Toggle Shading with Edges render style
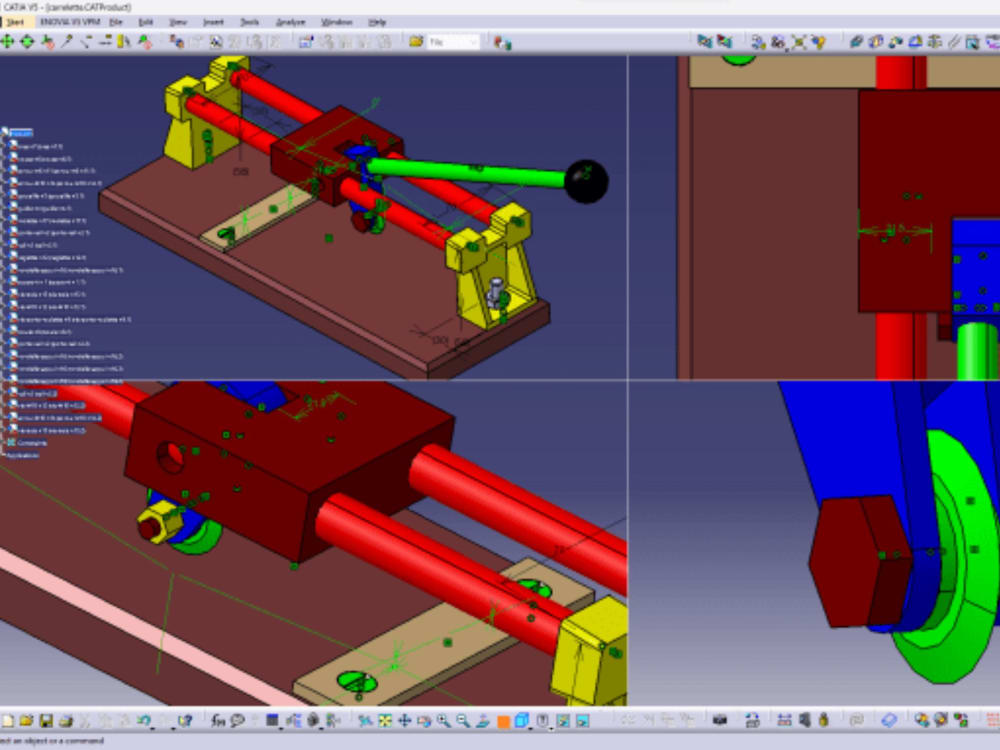1000x750 pixels. coord(520,719)
